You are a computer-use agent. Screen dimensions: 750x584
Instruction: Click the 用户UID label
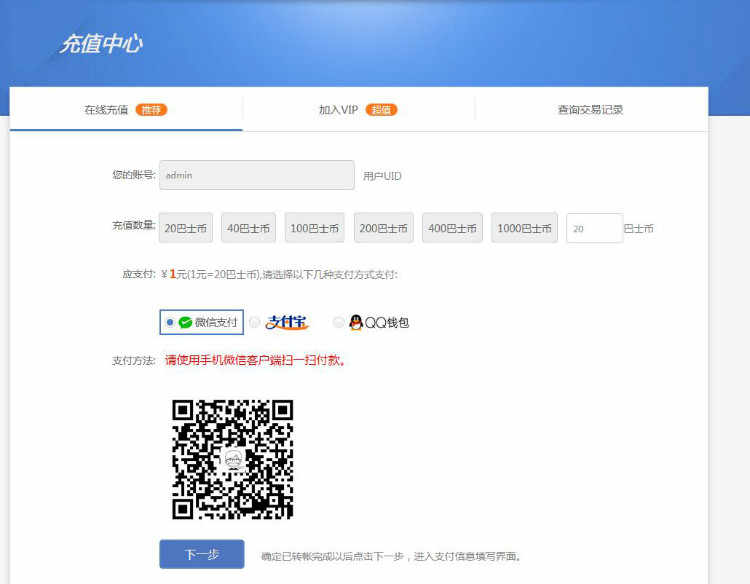tap(382, 176)
